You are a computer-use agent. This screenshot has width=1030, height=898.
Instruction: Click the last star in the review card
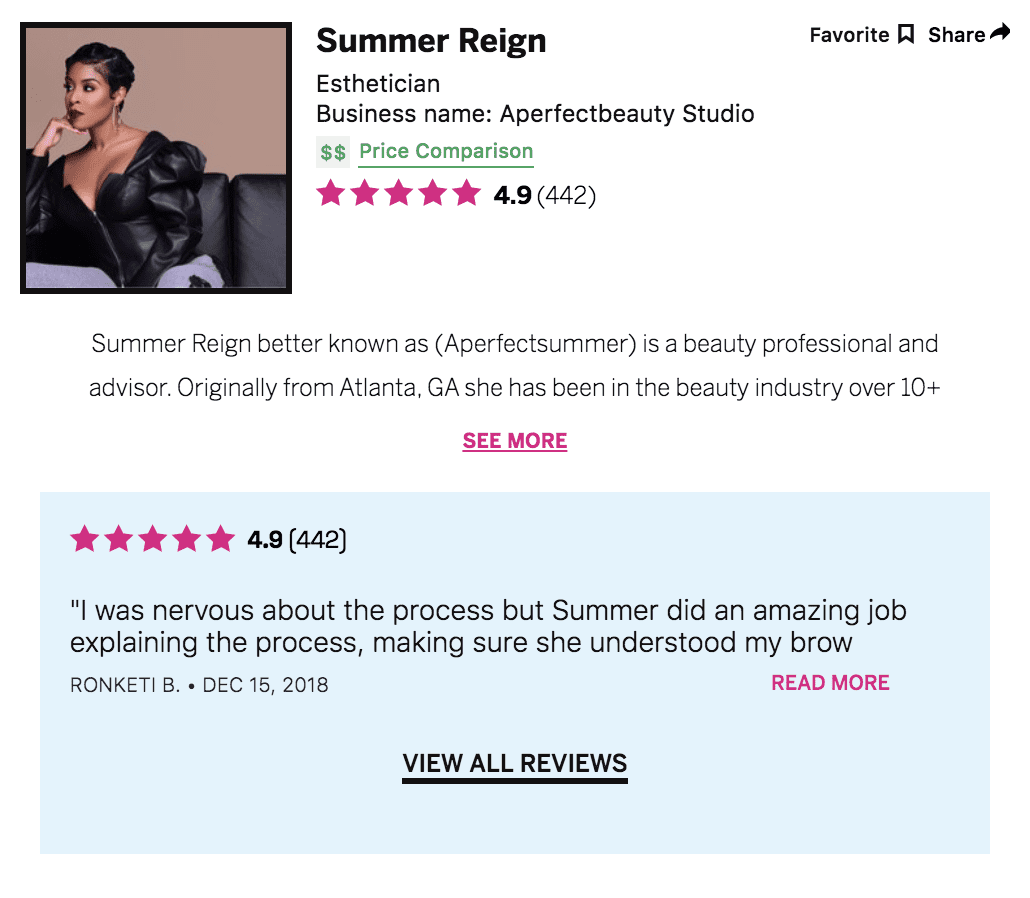(x=220, y=540)
